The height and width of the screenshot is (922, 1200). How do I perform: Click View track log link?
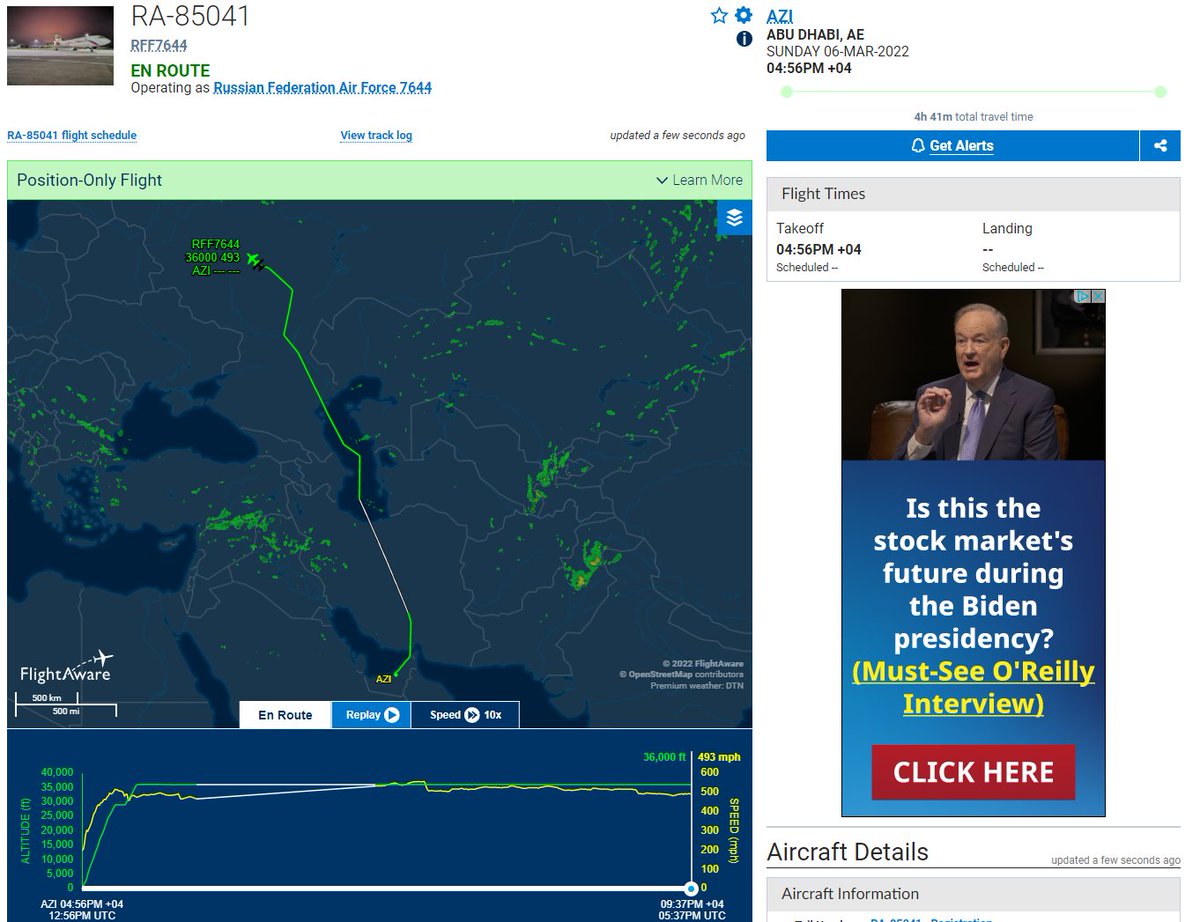376,135
